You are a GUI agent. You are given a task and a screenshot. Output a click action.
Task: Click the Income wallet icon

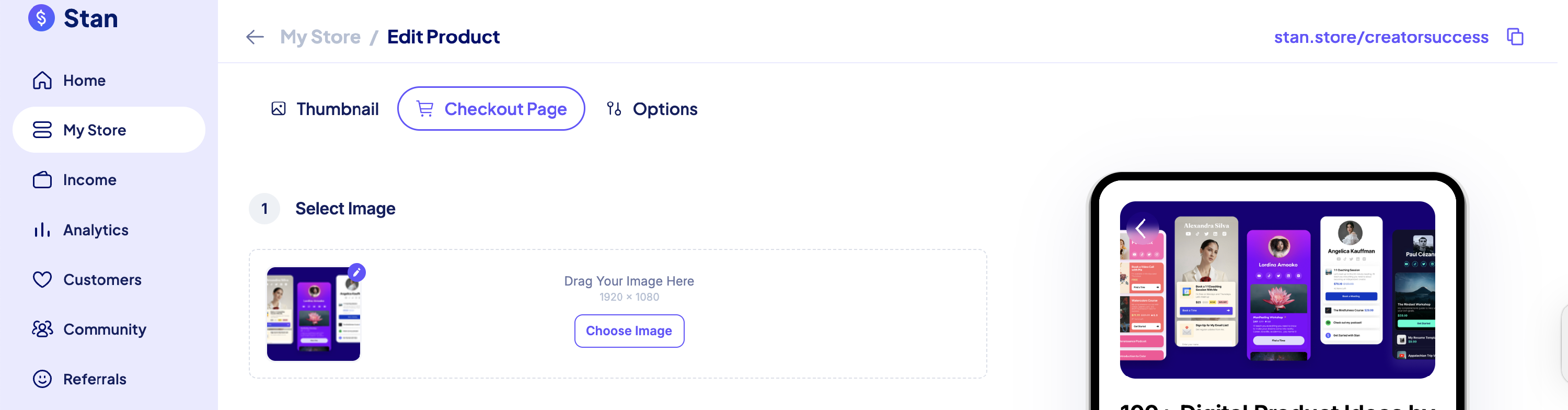[x=42, y=180]
